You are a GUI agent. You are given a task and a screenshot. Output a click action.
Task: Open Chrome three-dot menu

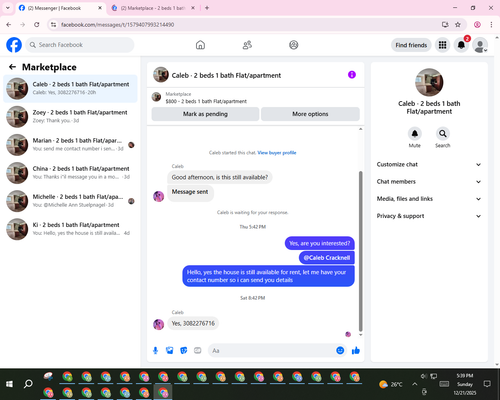pyautogui.click(x=491, y=25)
